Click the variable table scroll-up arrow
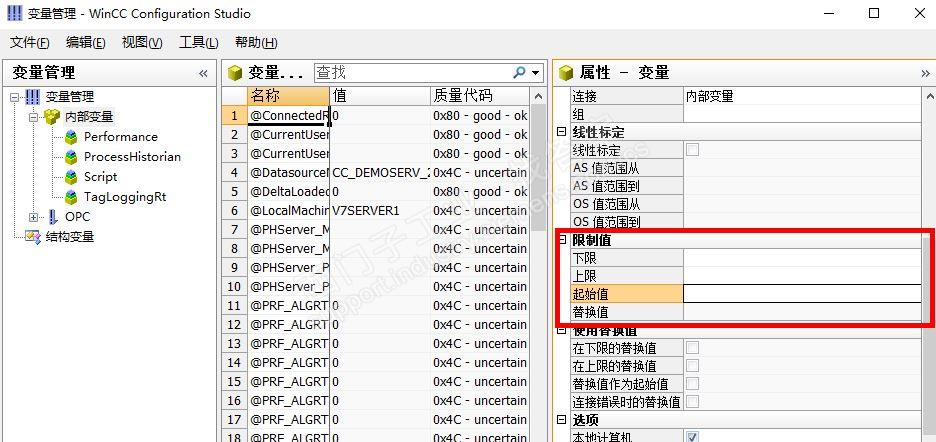 (538, 96)
